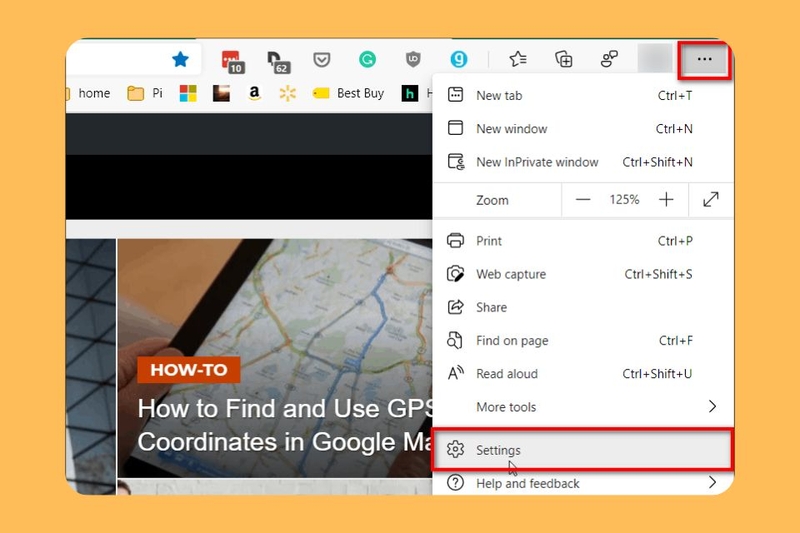The width and height of the screenshot is (800, 533).
Task: Open the GPS Coordinates article headline
Action: (286, 425)
